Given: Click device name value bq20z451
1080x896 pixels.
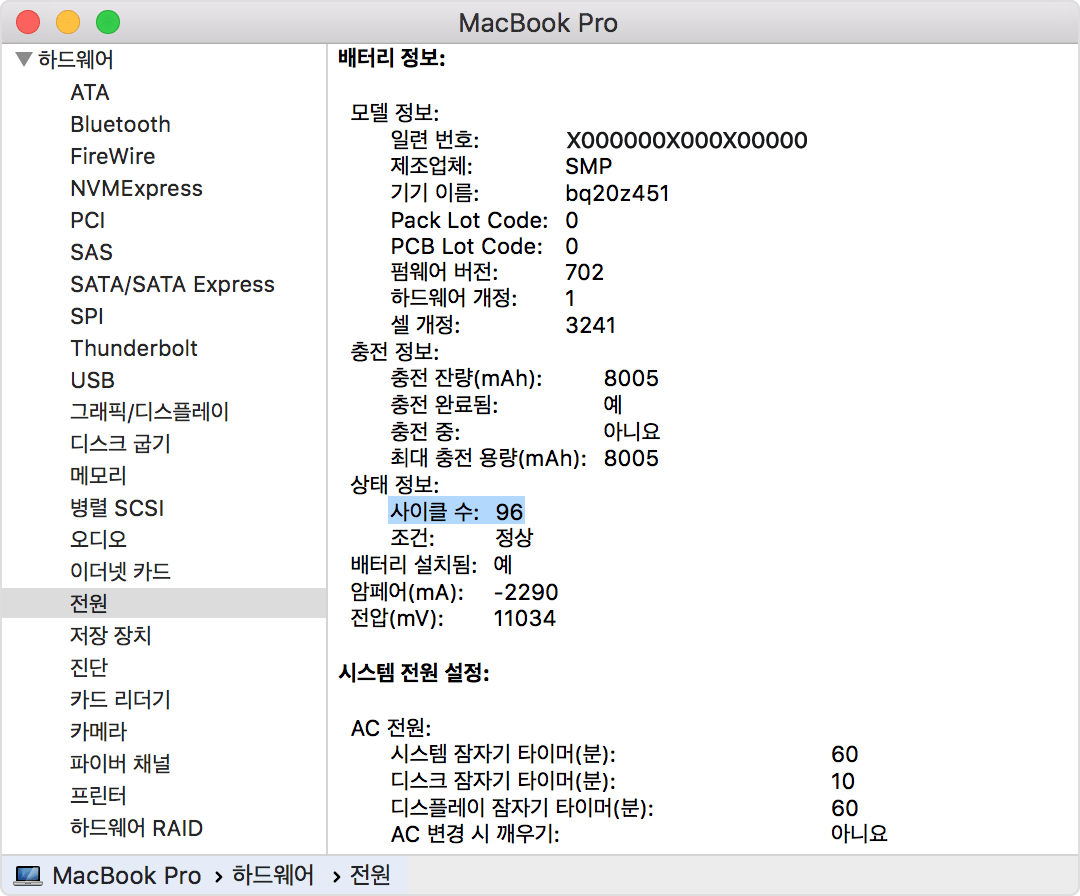Looking at the screenshot, I should pos(617,194).
